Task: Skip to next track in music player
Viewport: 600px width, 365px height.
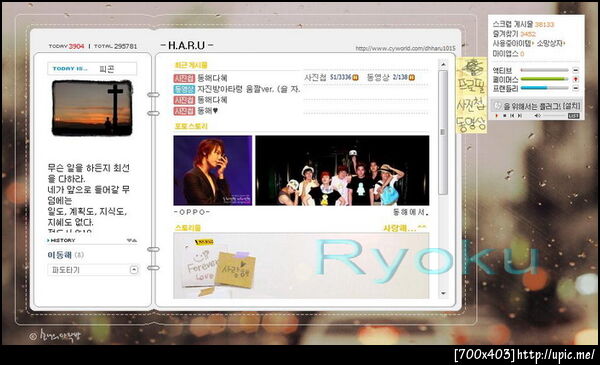Action: click(520, 116)
